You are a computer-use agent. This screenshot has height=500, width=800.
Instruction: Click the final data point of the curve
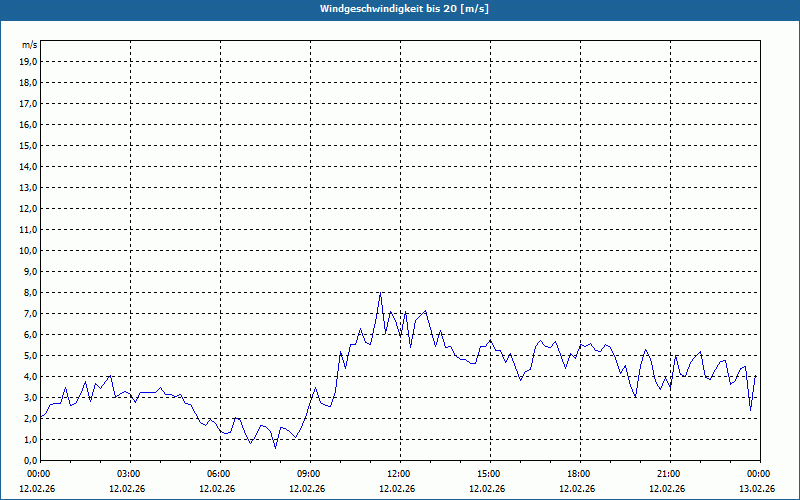756,376
